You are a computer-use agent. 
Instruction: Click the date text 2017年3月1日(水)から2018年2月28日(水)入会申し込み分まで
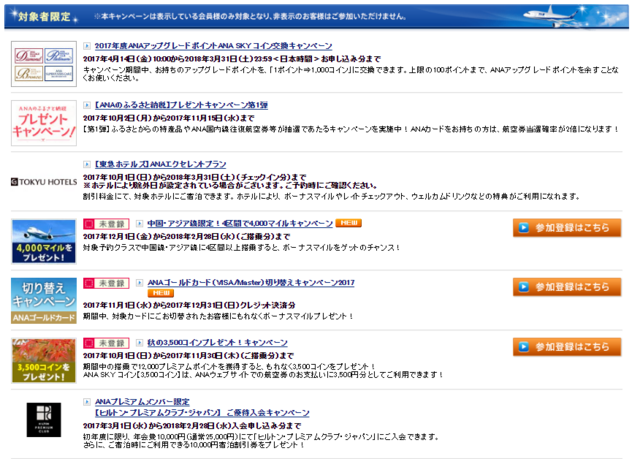[192, 426]
